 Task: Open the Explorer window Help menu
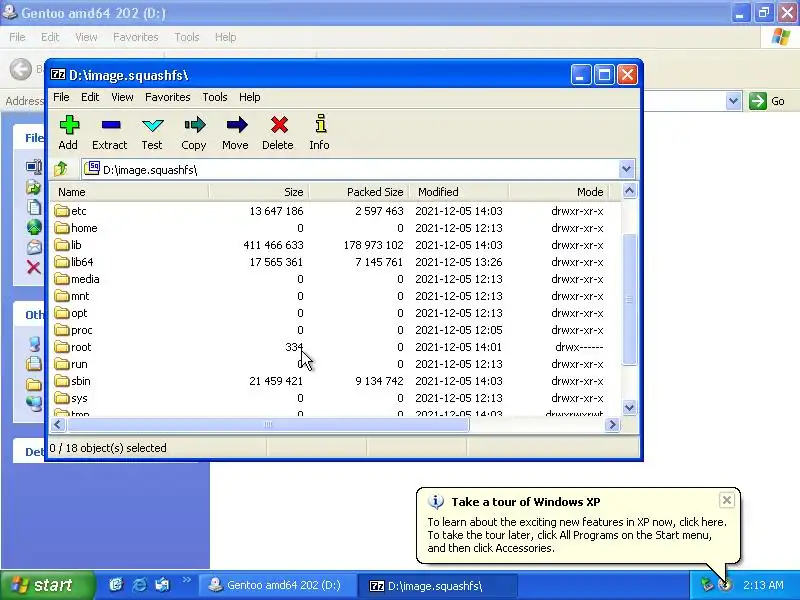tap(225, 37)
